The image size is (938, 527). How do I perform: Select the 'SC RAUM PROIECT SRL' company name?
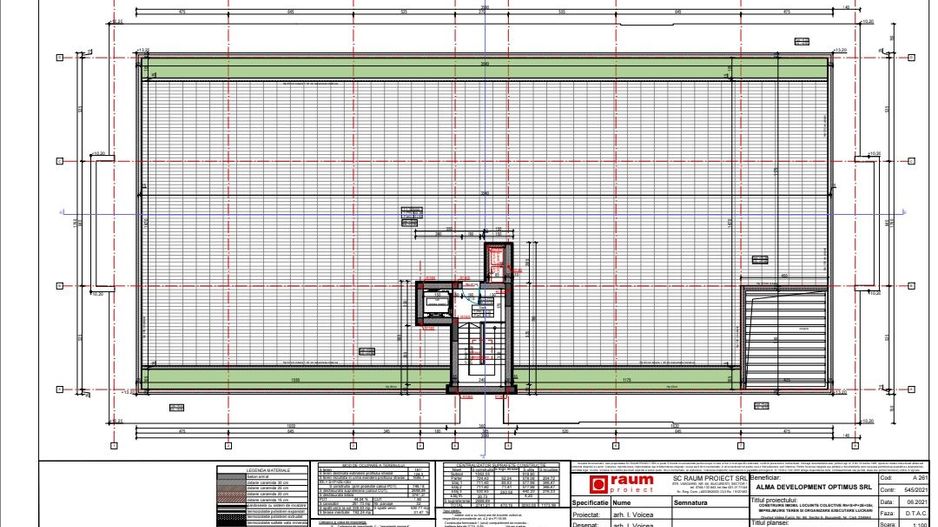pyautogui.click(x=709, y=479)
